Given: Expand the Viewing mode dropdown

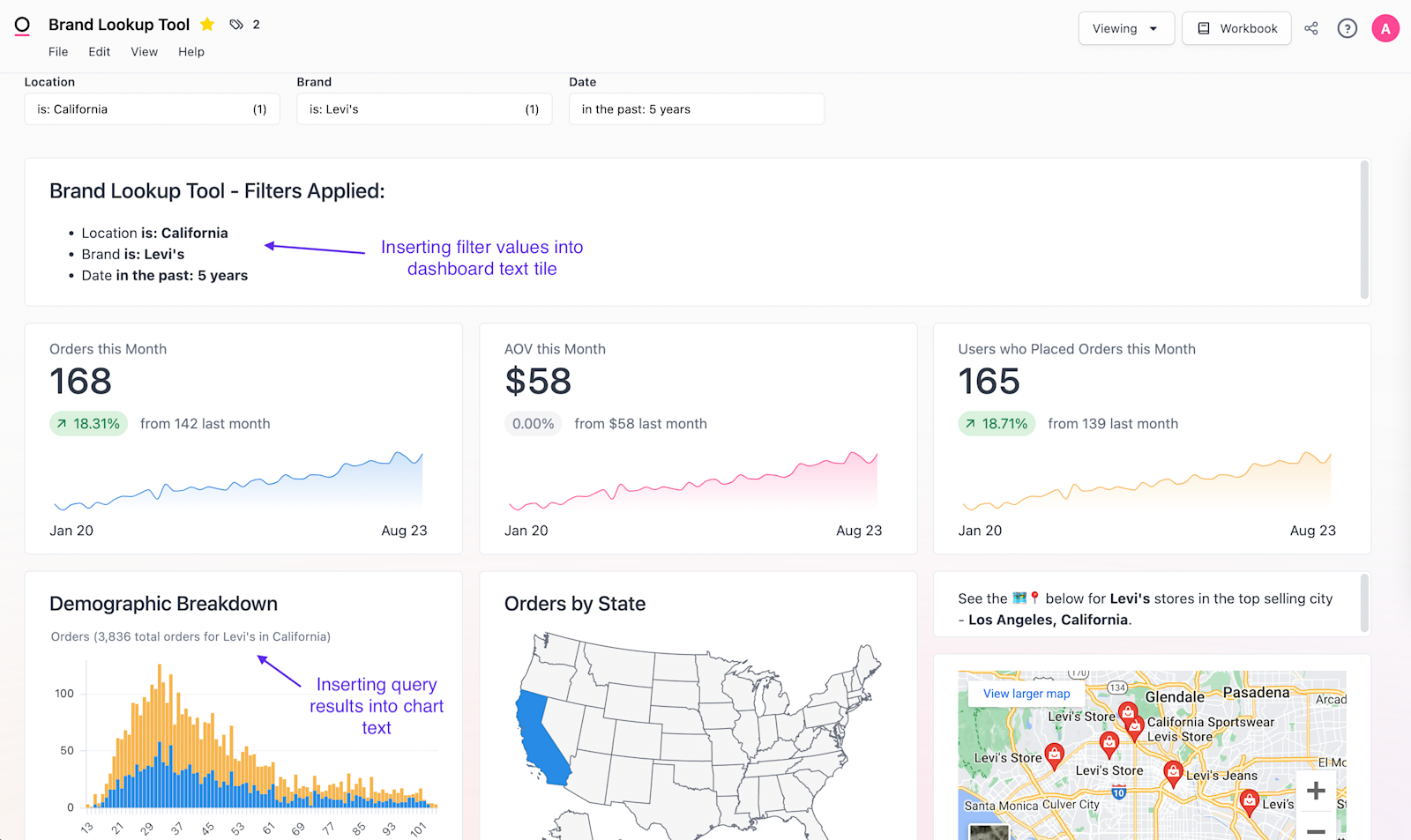Looking at the screenshot, I should pyautogui.click(x=1125, y=28).
